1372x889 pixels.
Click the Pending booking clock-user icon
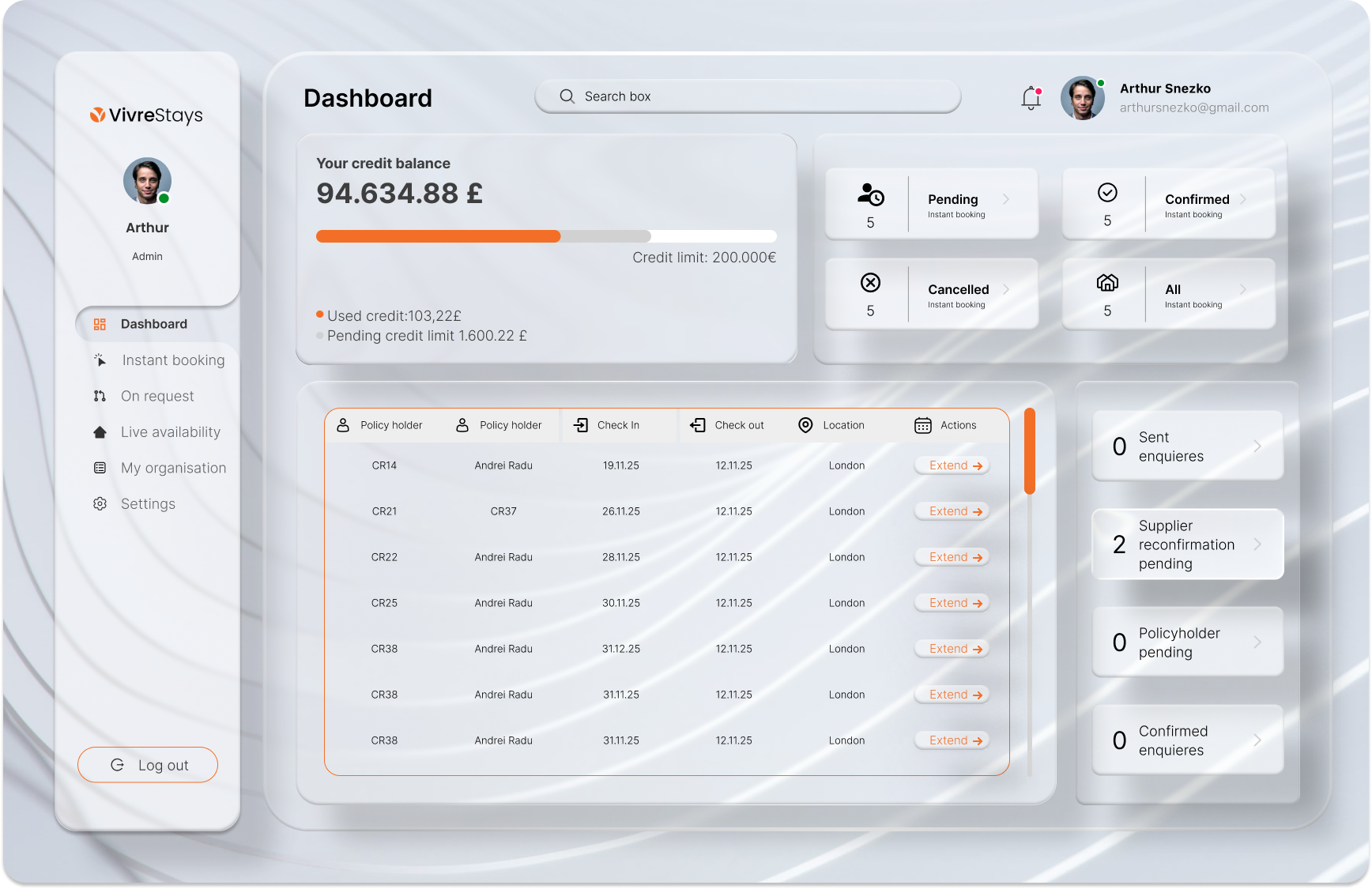point(870,194)
